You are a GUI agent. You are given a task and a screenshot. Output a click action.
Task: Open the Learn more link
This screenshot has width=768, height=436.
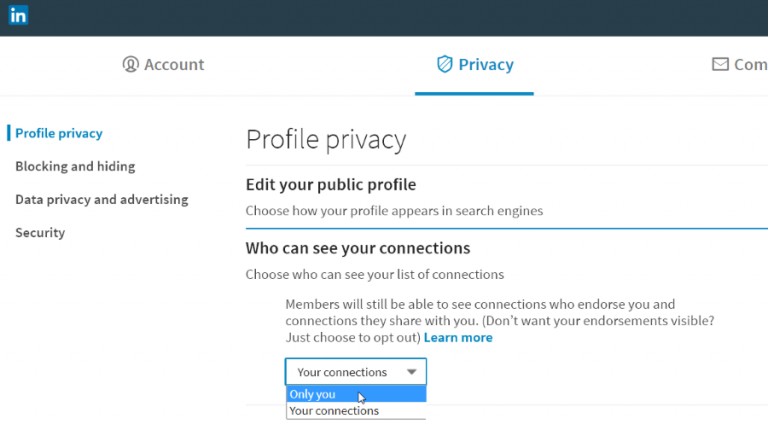pyautogui.click(x=458, y=338)
